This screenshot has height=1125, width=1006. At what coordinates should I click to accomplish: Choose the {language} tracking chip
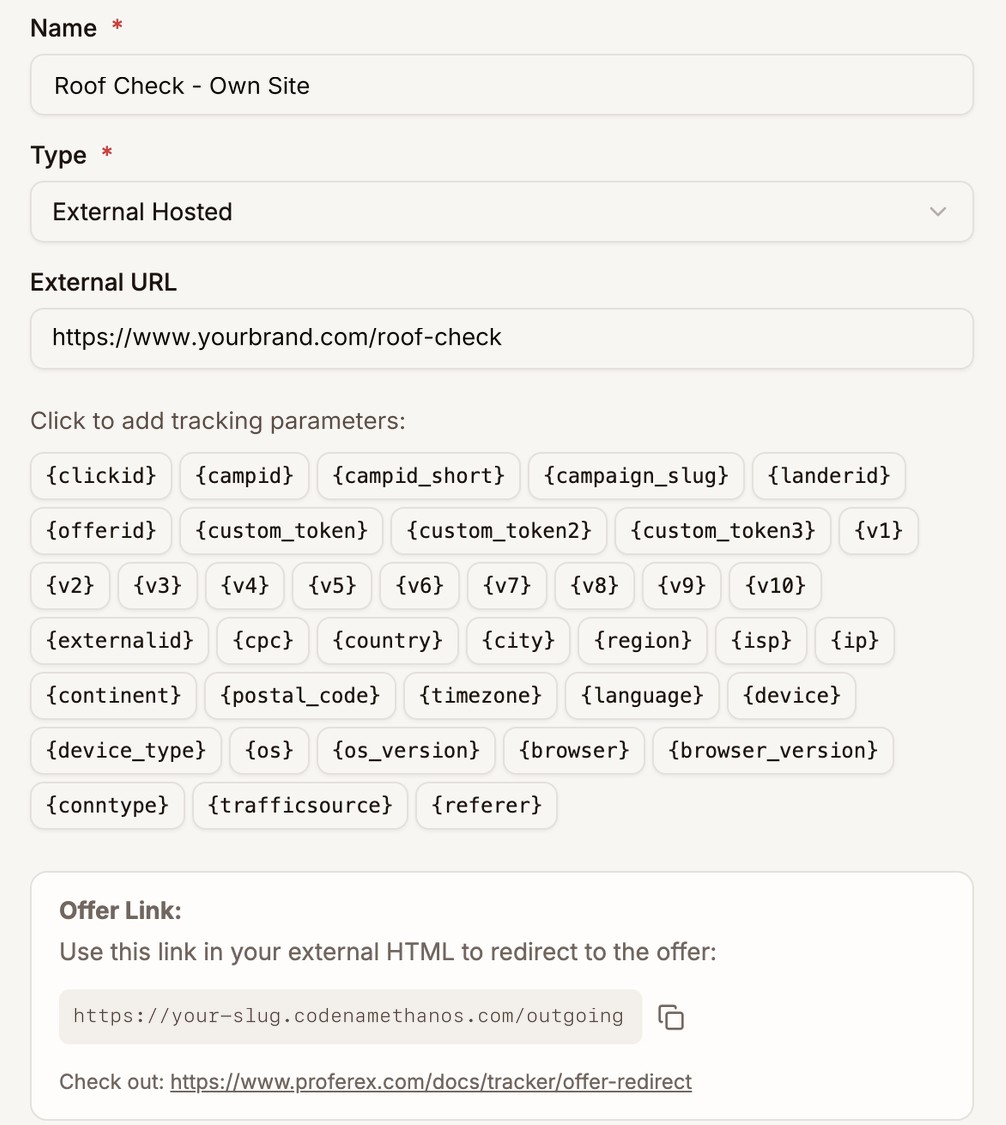click(x=642, y=695)
